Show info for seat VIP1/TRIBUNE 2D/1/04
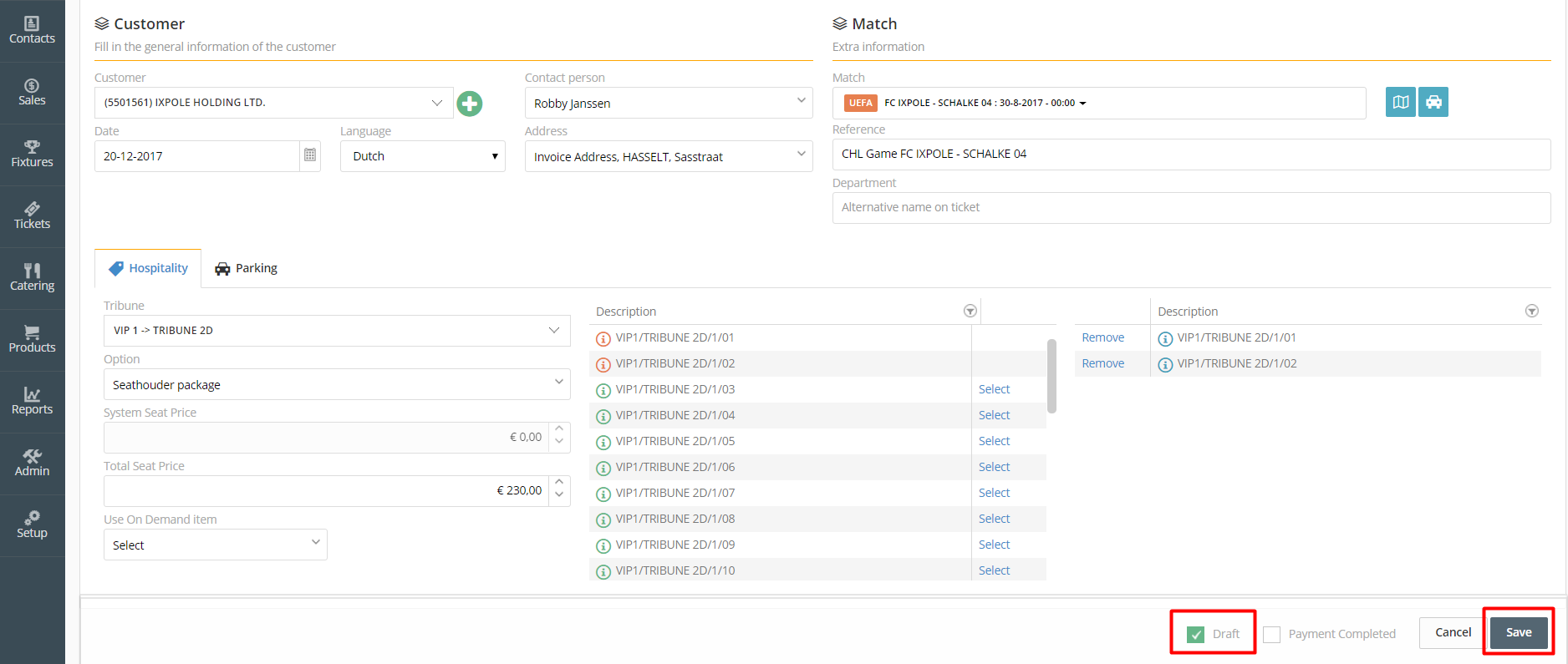Image resolution: width=1568 pixels, height=664 pixels. pyautogui.click(x=603, y=416)
